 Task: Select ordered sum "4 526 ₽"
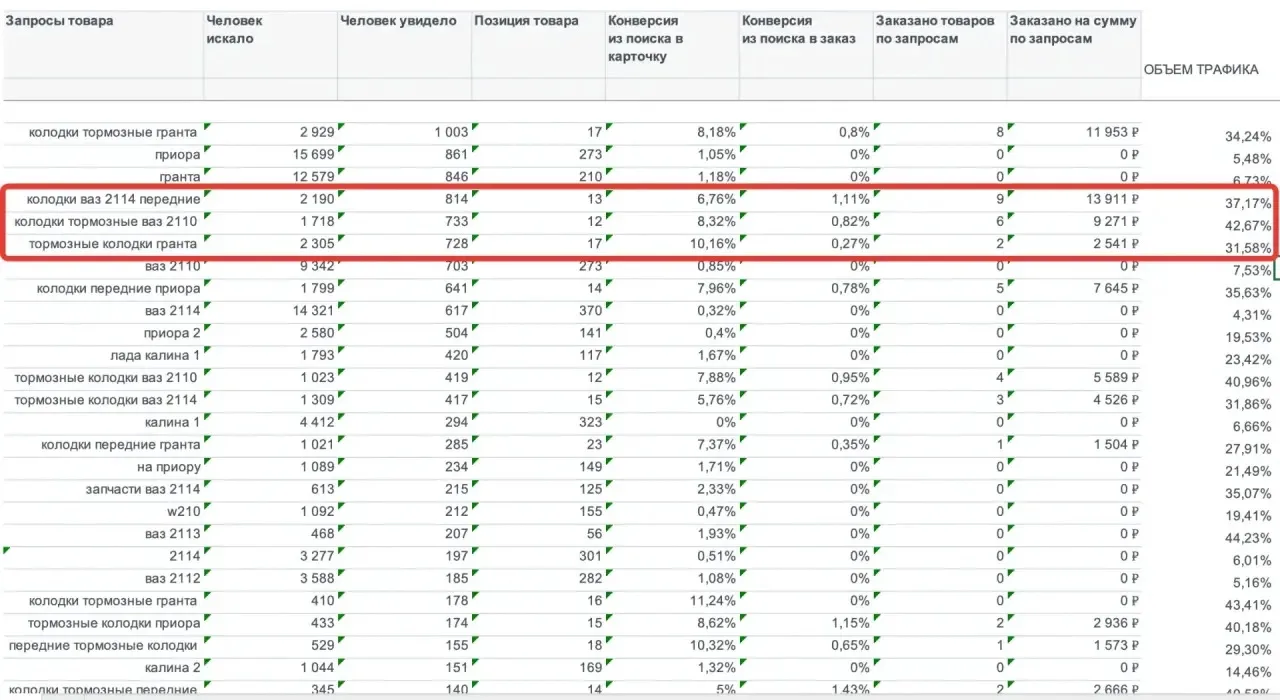tap(1115, 400)
